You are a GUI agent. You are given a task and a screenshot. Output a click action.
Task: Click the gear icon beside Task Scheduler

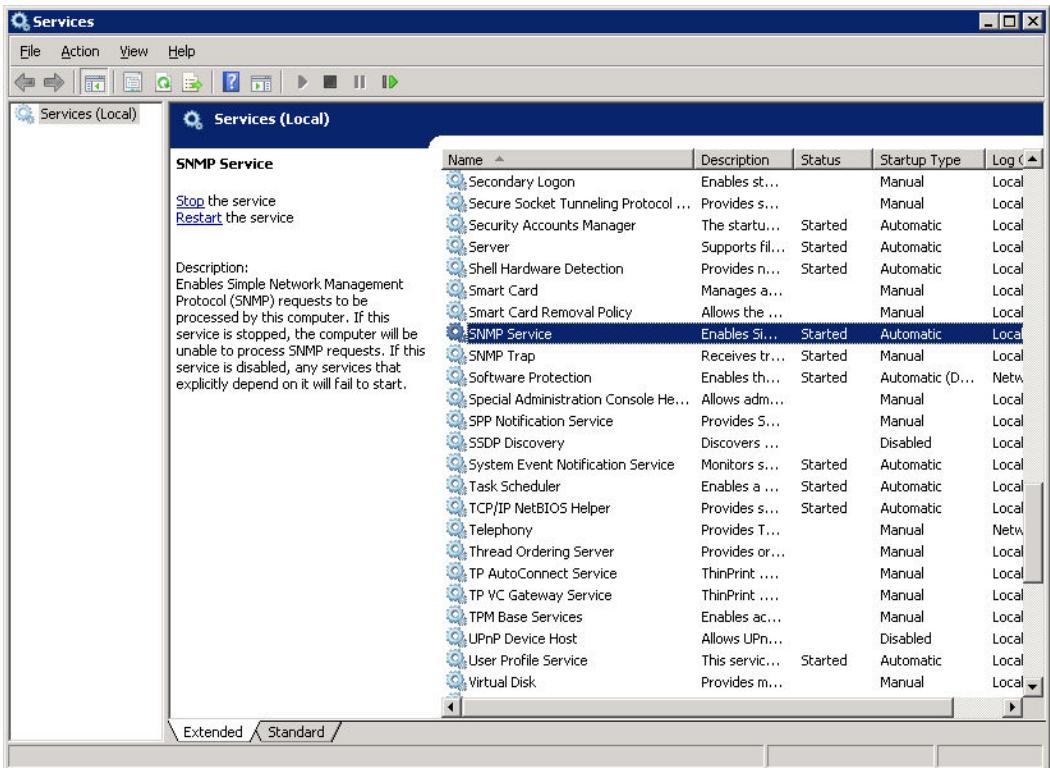click(x=456, y=485)
